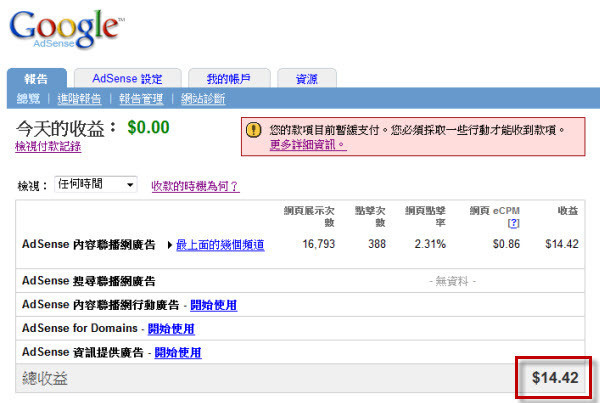600x403 pixels.
Task: Click the AdSense 搜尋聯播網廣告 row label
Action: coord(89,281)
